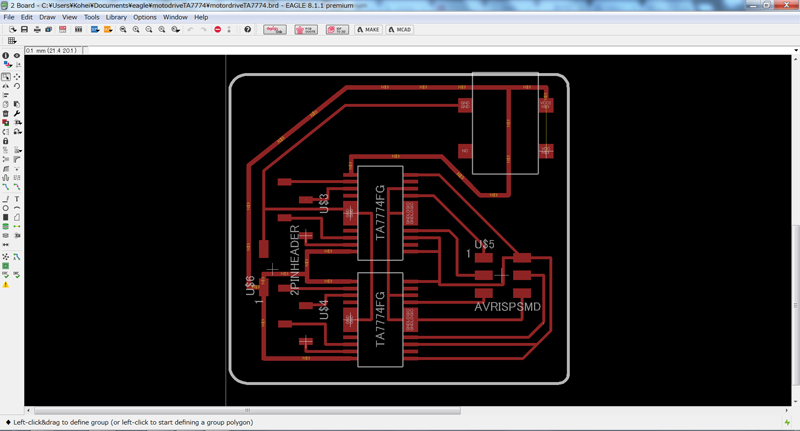Viewport: 800px width, 431px height.
Task: Click the Open file toolbar icon
Action: pos(13,30)
